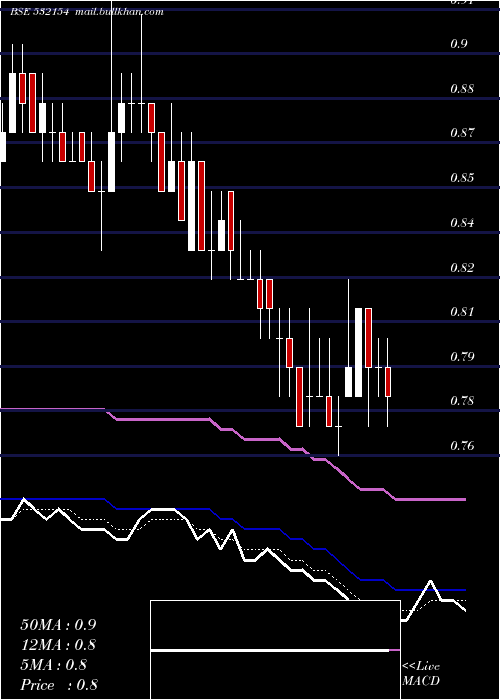
Task: Click the last red candlestick on the right
Action: (388, 382)
